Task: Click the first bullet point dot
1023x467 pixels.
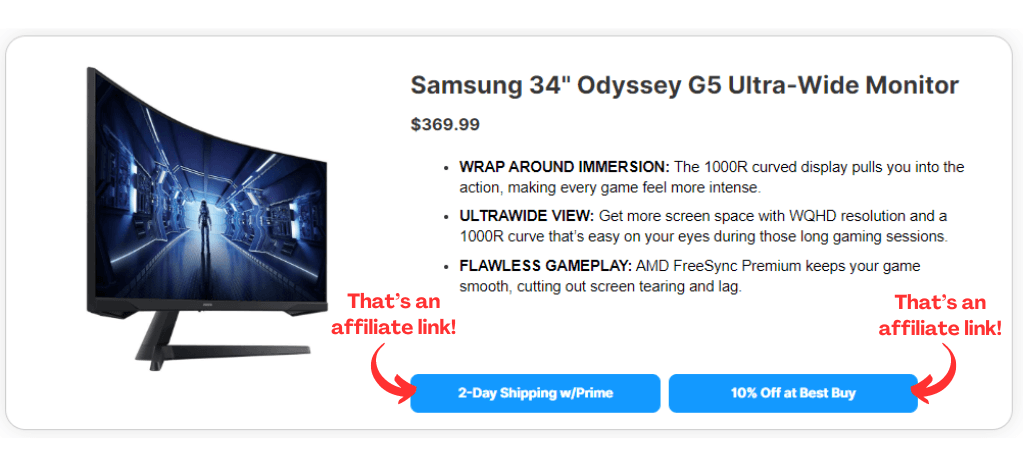Action: (446, 168)
